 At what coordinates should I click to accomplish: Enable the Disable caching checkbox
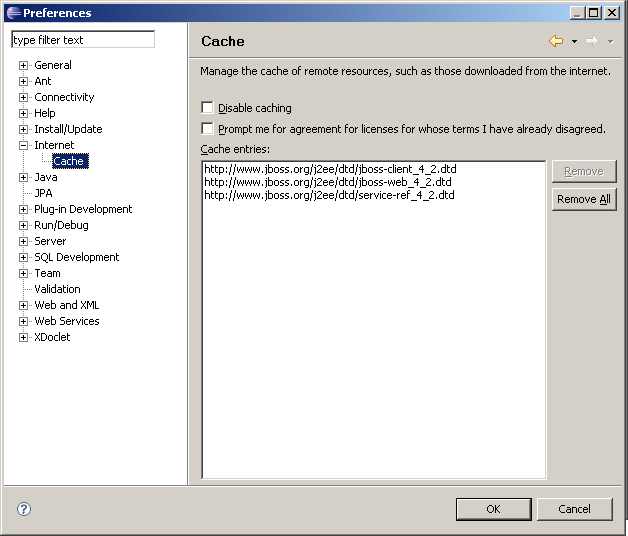click(207, 107)
